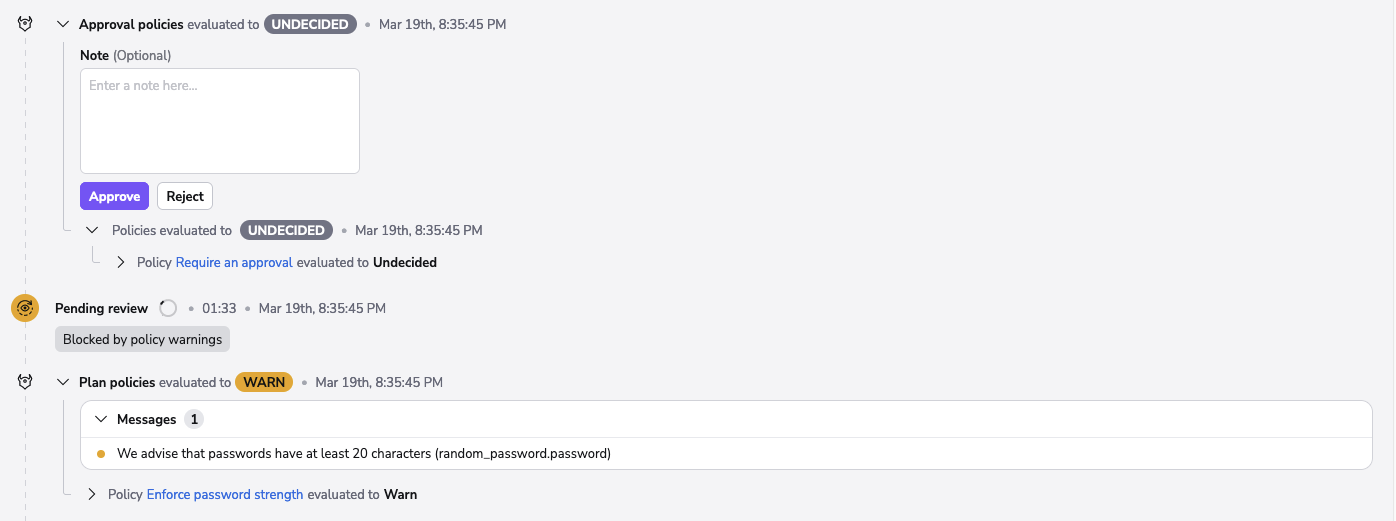Click the Plan policies shield icon
1396x521 pixels.
click(x=25, y=381)
